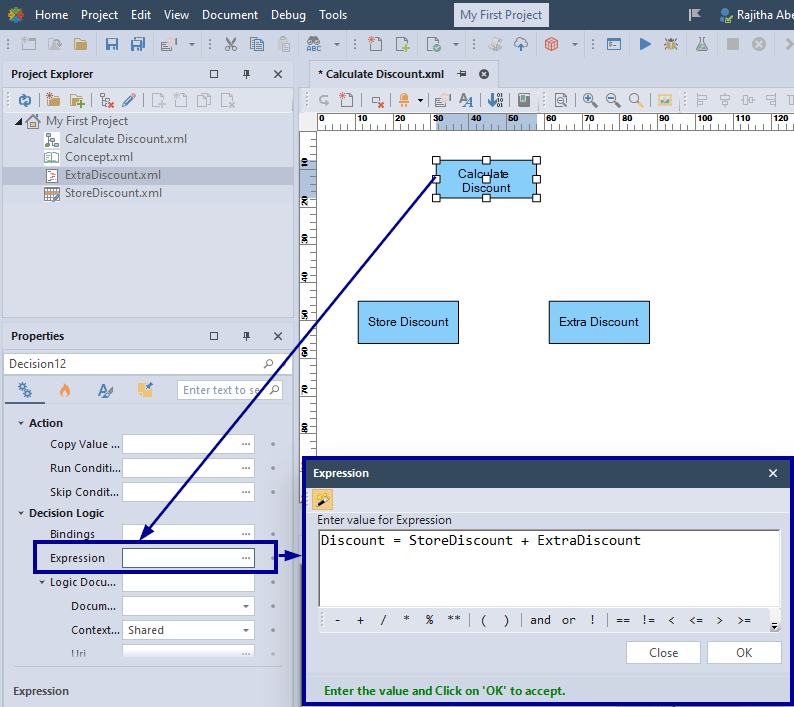The height and width of the screenshot is (707, 794).
Task: Insert the '==' operator
Action: tap(623, 620)
